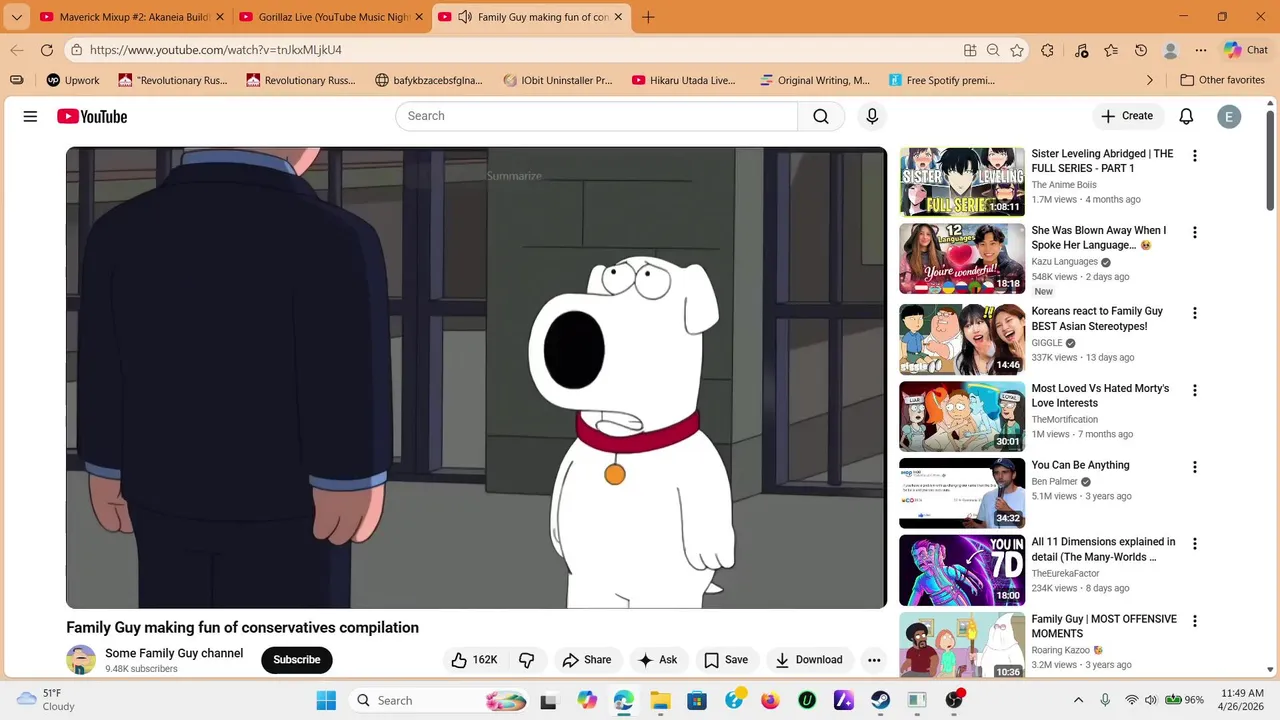The image size is (1280, 720).
Task: Go to the YouTube home logo
Action: tap(92, 117)
